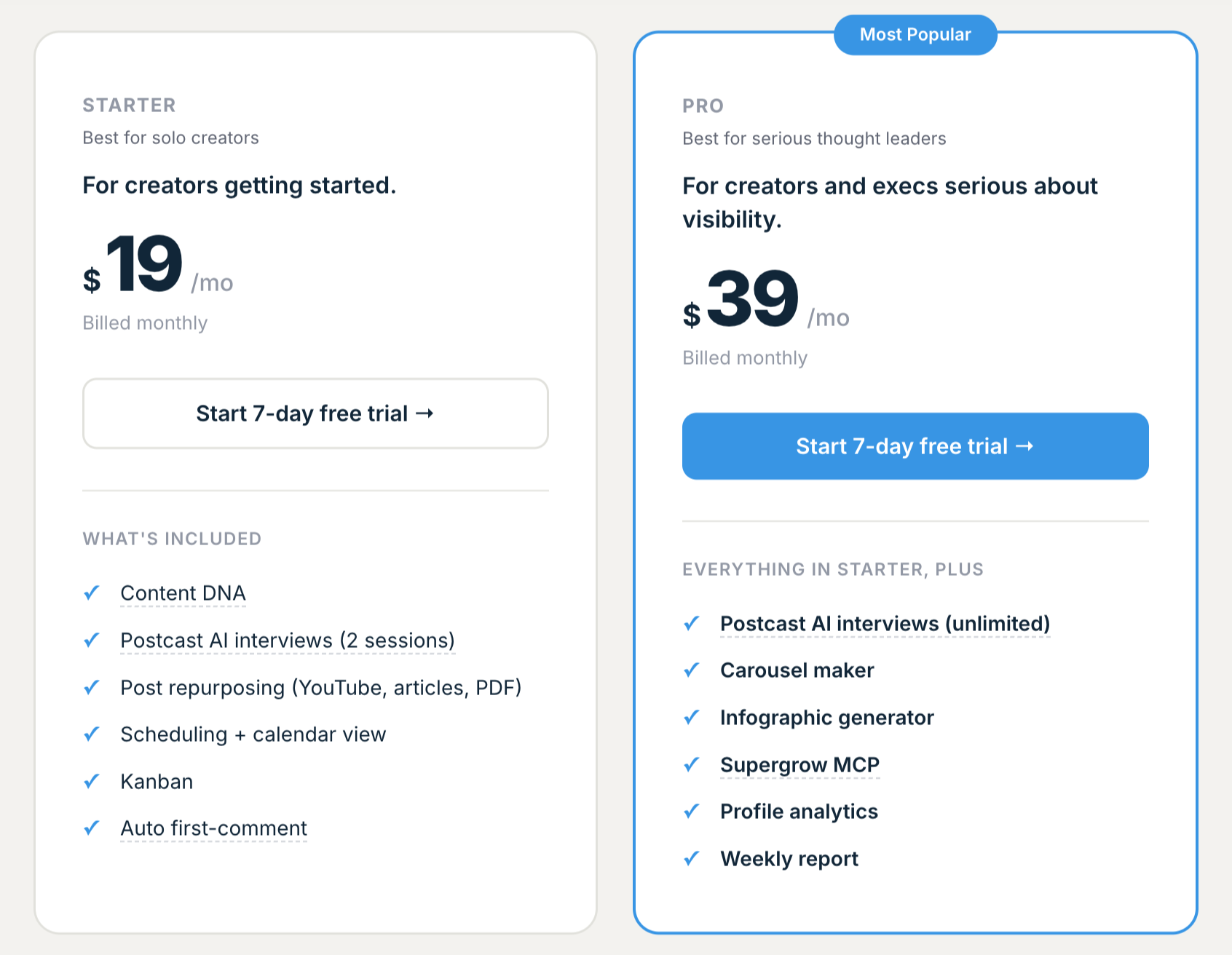Viewport: 1232px width, 955px height.
Task: Click the checkmark next to Carousel maker
Action: [x=692, y=670]
